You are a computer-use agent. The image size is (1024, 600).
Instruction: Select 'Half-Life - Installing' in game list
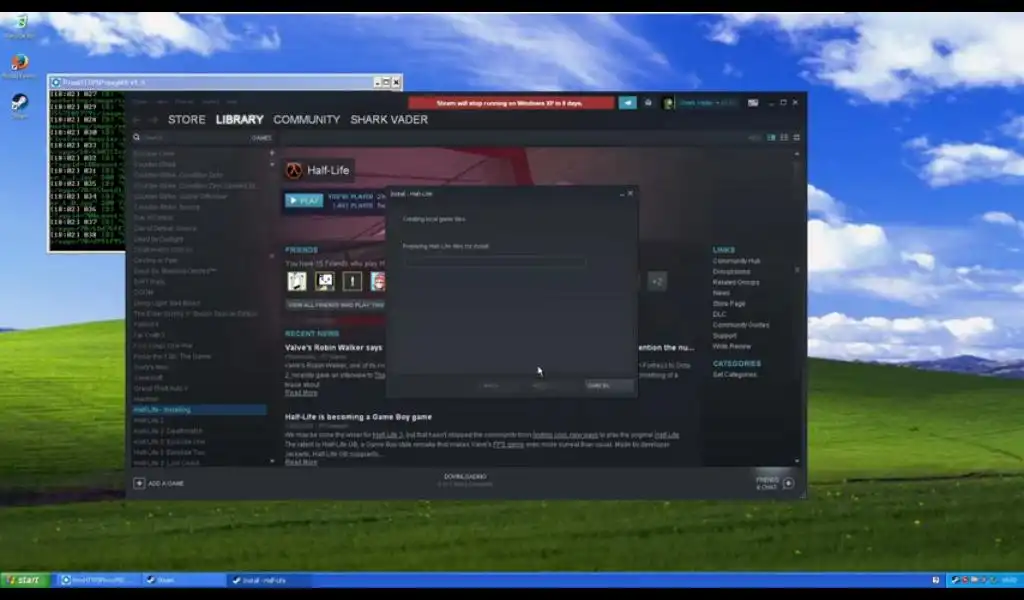tap(199, 409)
